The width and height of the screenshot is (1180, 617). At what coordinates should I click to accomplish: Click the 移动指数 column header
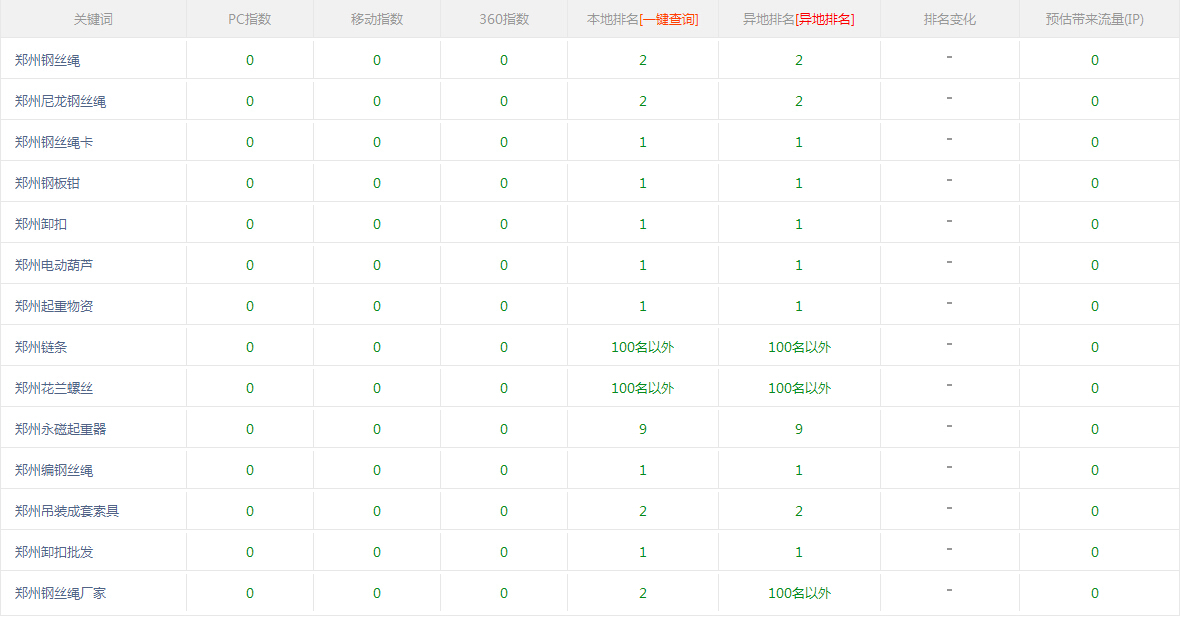click(x=377, y=19)
